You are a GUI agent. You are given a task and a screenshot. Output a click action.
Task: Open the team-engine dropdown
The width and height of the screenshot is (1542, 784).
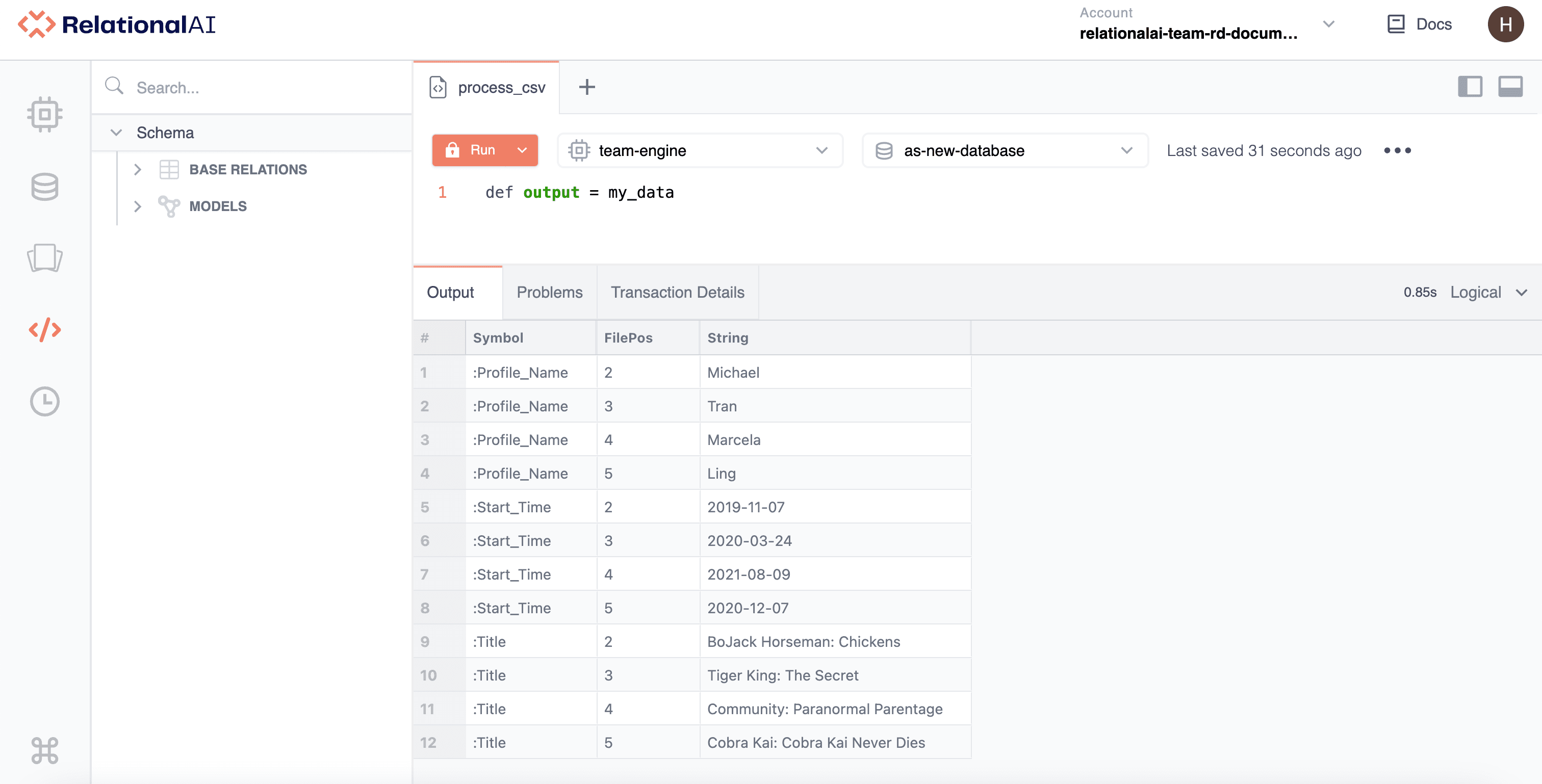[x=699, y=151]
